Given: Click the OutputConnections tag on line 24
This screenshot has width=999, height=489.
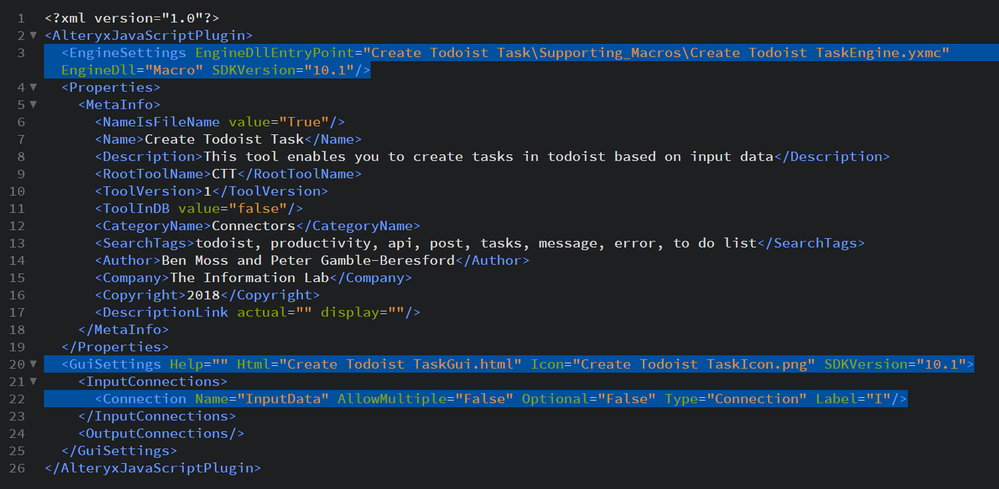Looking at the screenshot, I should (x=161, y=434).
